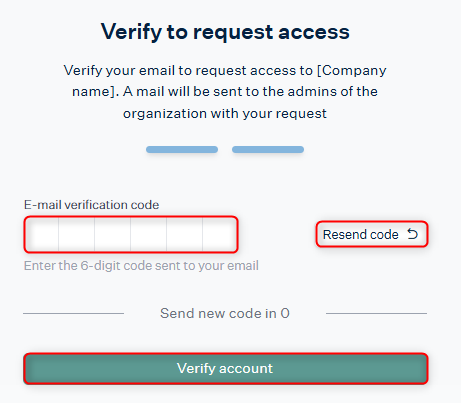Click the [Company name] description paragraph
Image resolution: width=461 pixels, height=403 pixels.
[x=225, y=92]
